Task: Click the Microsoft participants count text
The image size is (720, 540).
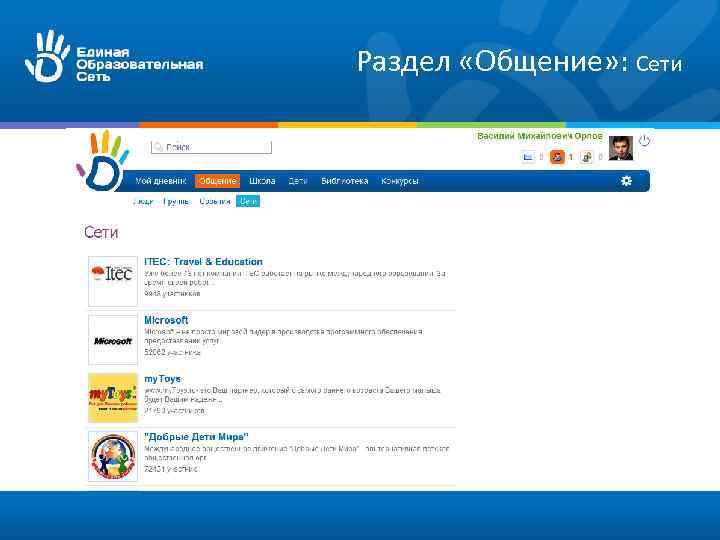Action: (172, 352)
